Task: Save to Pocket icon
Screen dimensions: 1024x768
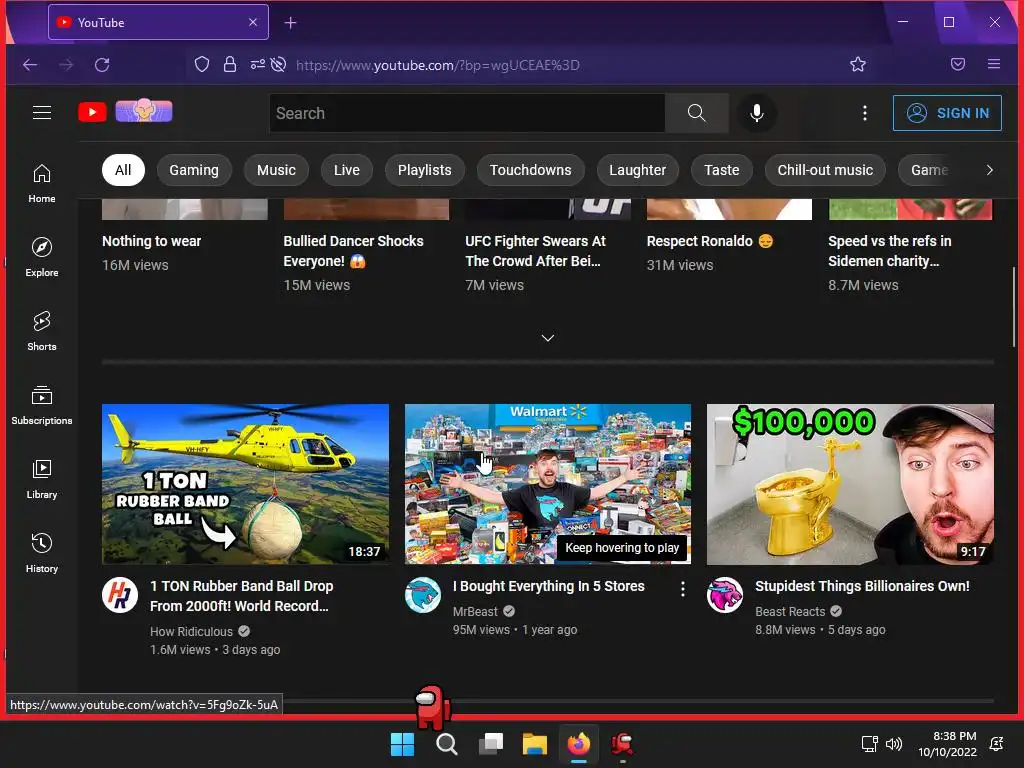Action: point(957,64)
